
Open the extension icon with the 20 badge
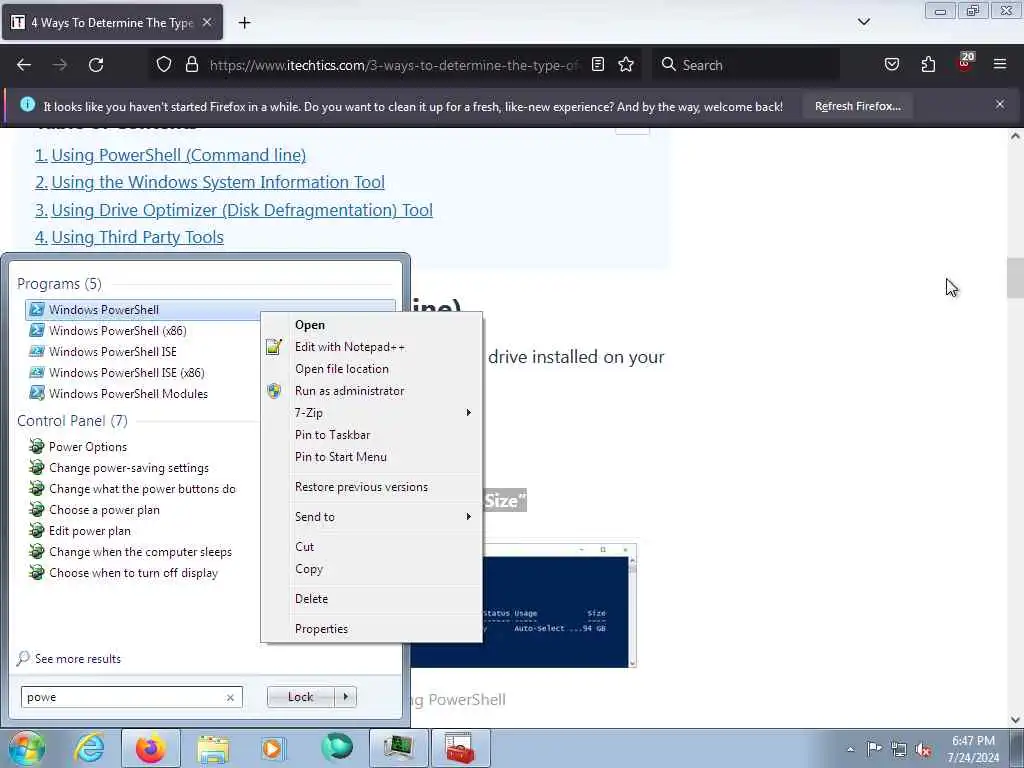965,63
